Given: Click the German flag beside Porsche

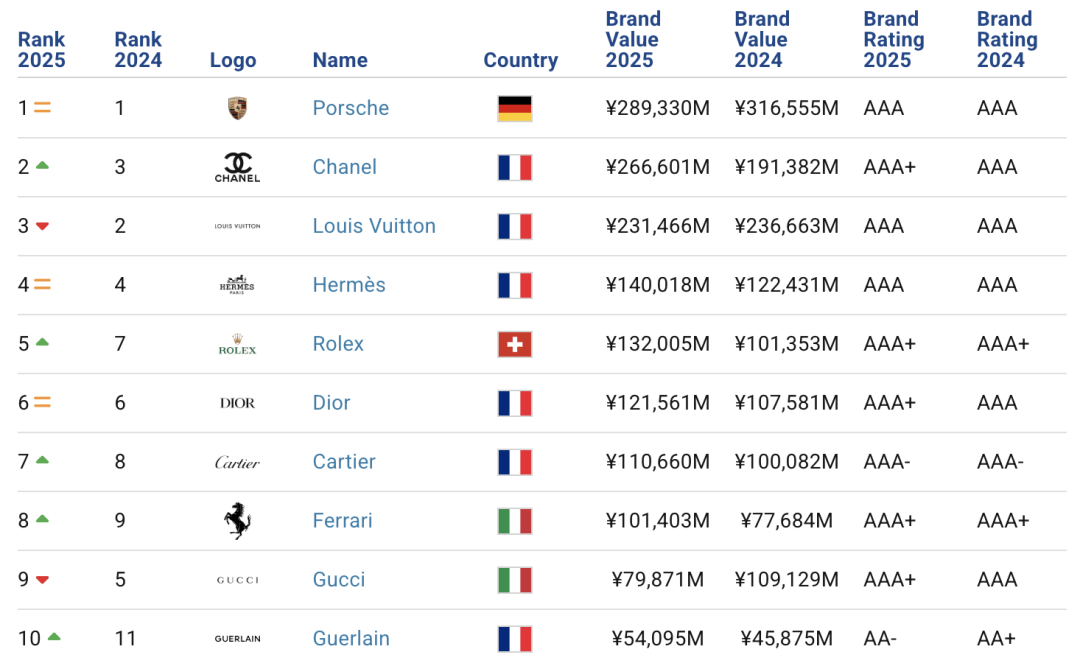Looking at the screenshot, I should pyautogui.click(x=515, y=108).
